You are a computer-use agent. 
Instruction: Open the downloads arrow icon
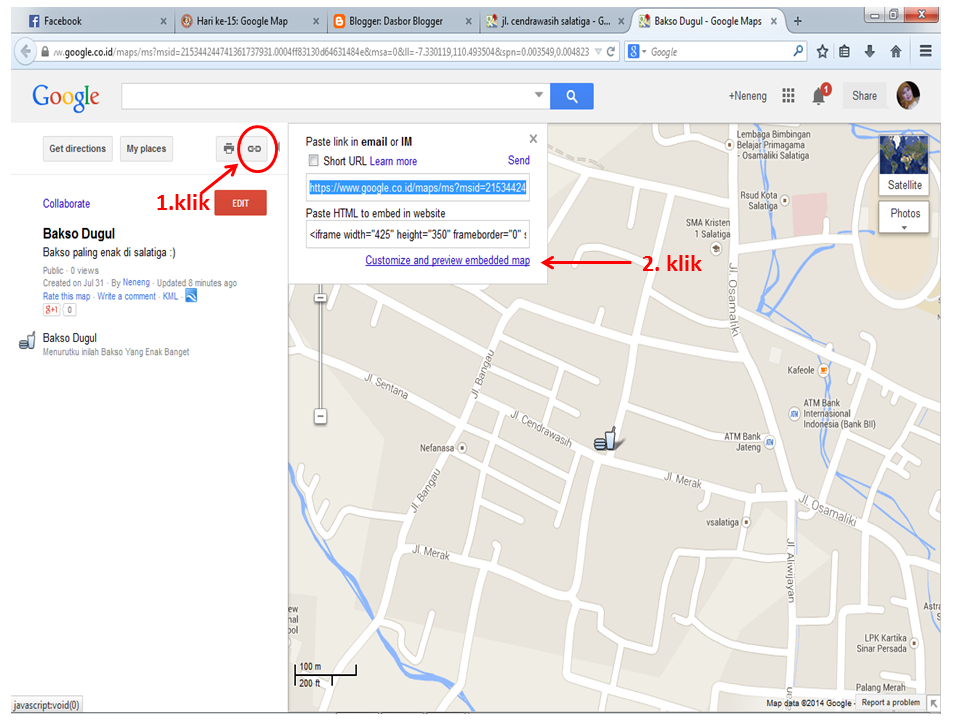pos(869,51)
